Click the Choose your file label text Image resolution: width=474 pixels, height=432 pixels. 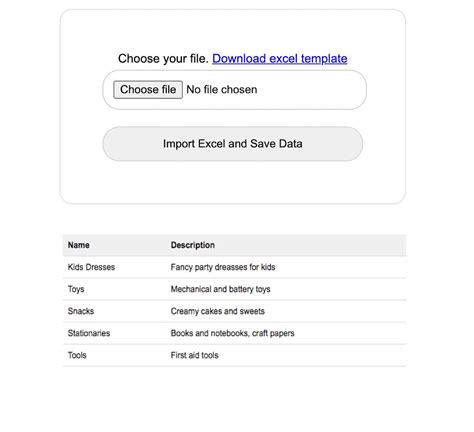tap(163, 59)
